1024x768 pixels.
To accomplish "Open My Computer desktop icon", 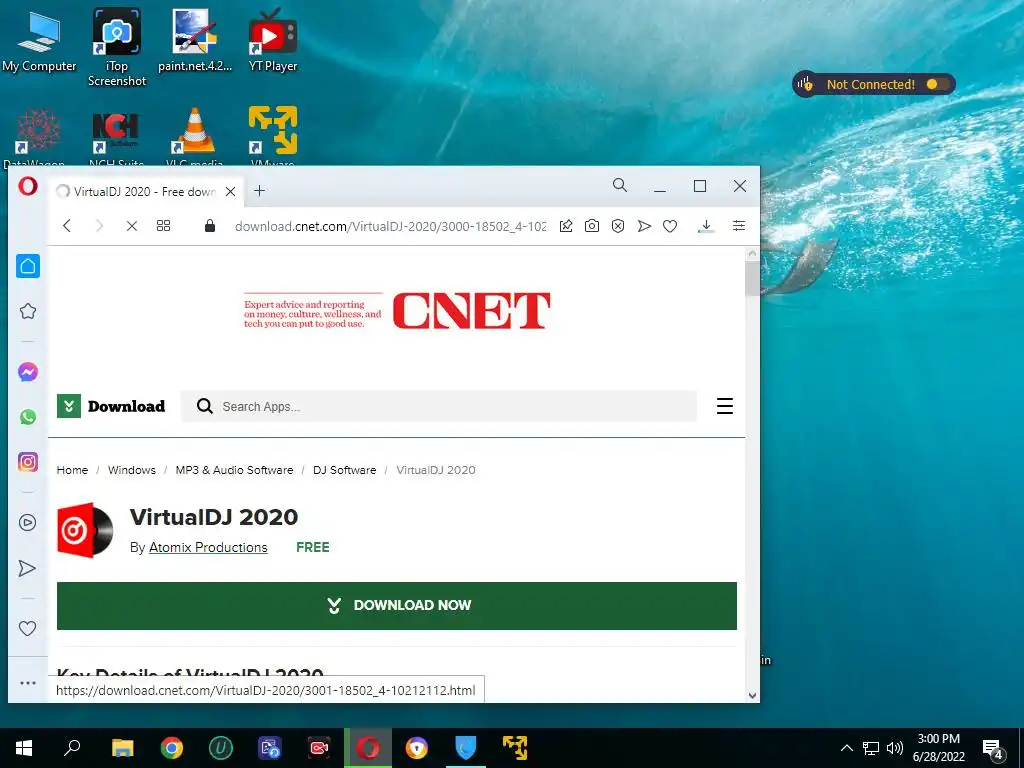I will pos(39,40).
